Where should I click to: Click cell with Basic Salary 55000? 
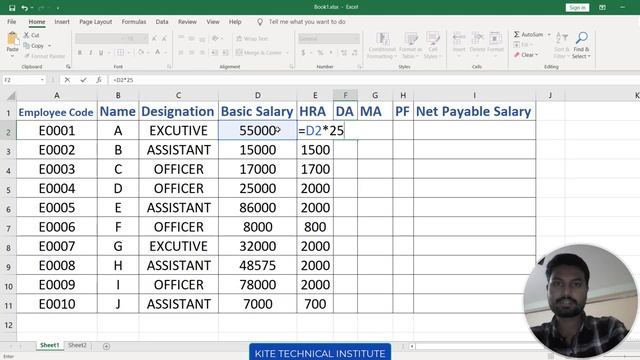(x=258, y=131)
